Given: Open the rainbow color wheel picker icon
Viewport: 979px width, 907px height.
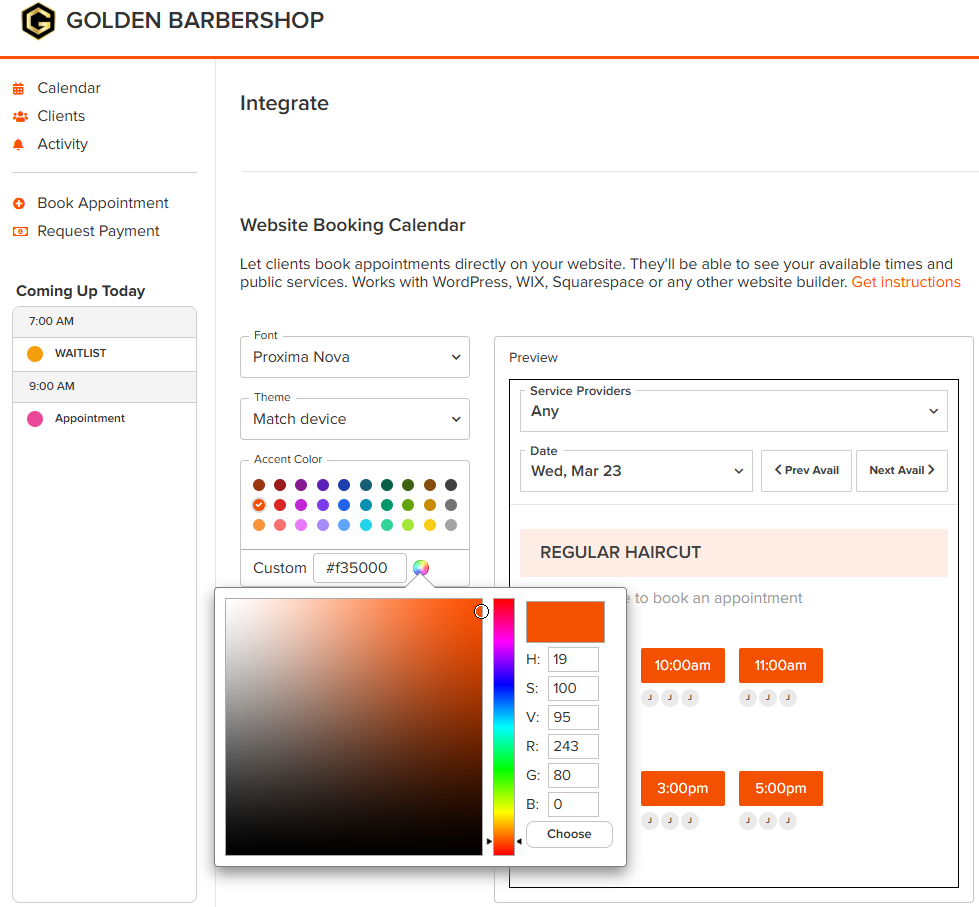Looking at the screenshot, I should tap(421, 567).
